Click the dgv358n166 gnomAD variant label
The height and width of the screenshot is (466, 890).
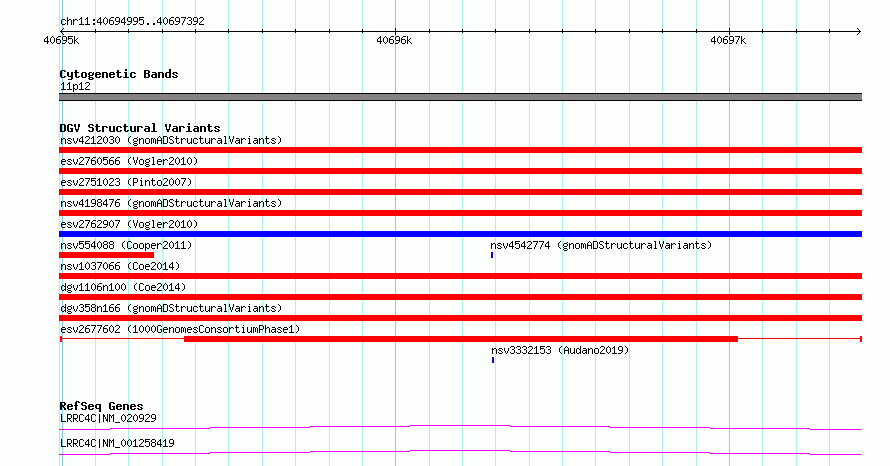[171, 308]
